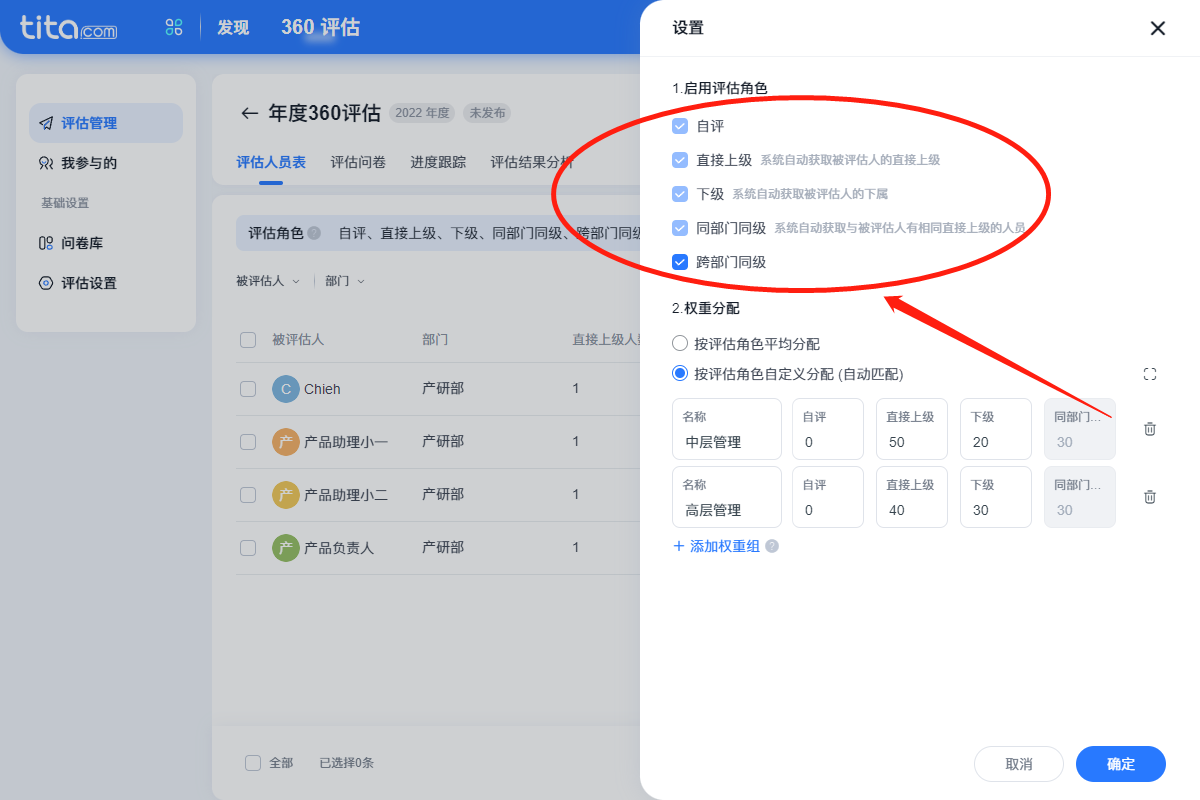Click 发现 in top navigation
Viewport: 1200px width, 800px height.
click(233, 28)
